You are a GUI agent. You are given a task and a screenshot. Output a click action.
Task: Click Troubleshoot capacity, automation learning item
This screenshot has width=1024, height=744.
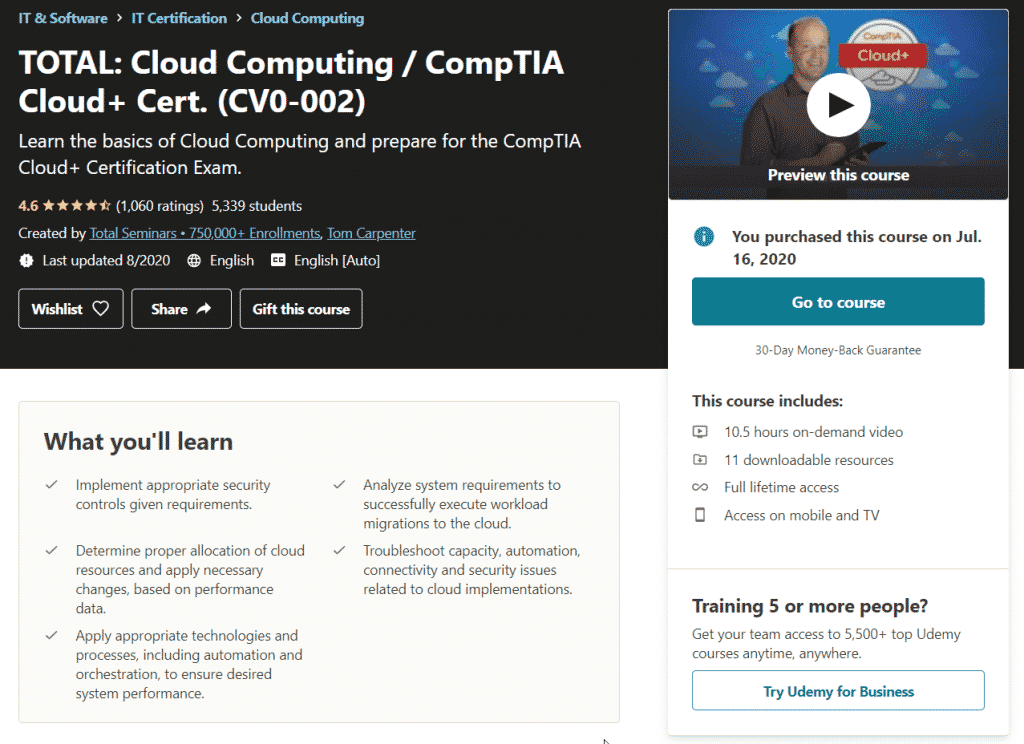[472, 570]
